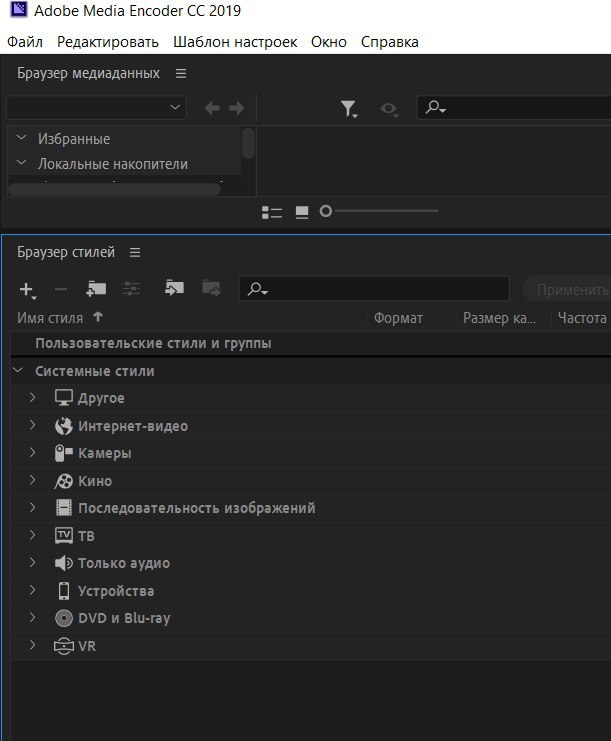The image size is (611, 741).
Task: Focus the style browser search field
Action: [374, 289]
